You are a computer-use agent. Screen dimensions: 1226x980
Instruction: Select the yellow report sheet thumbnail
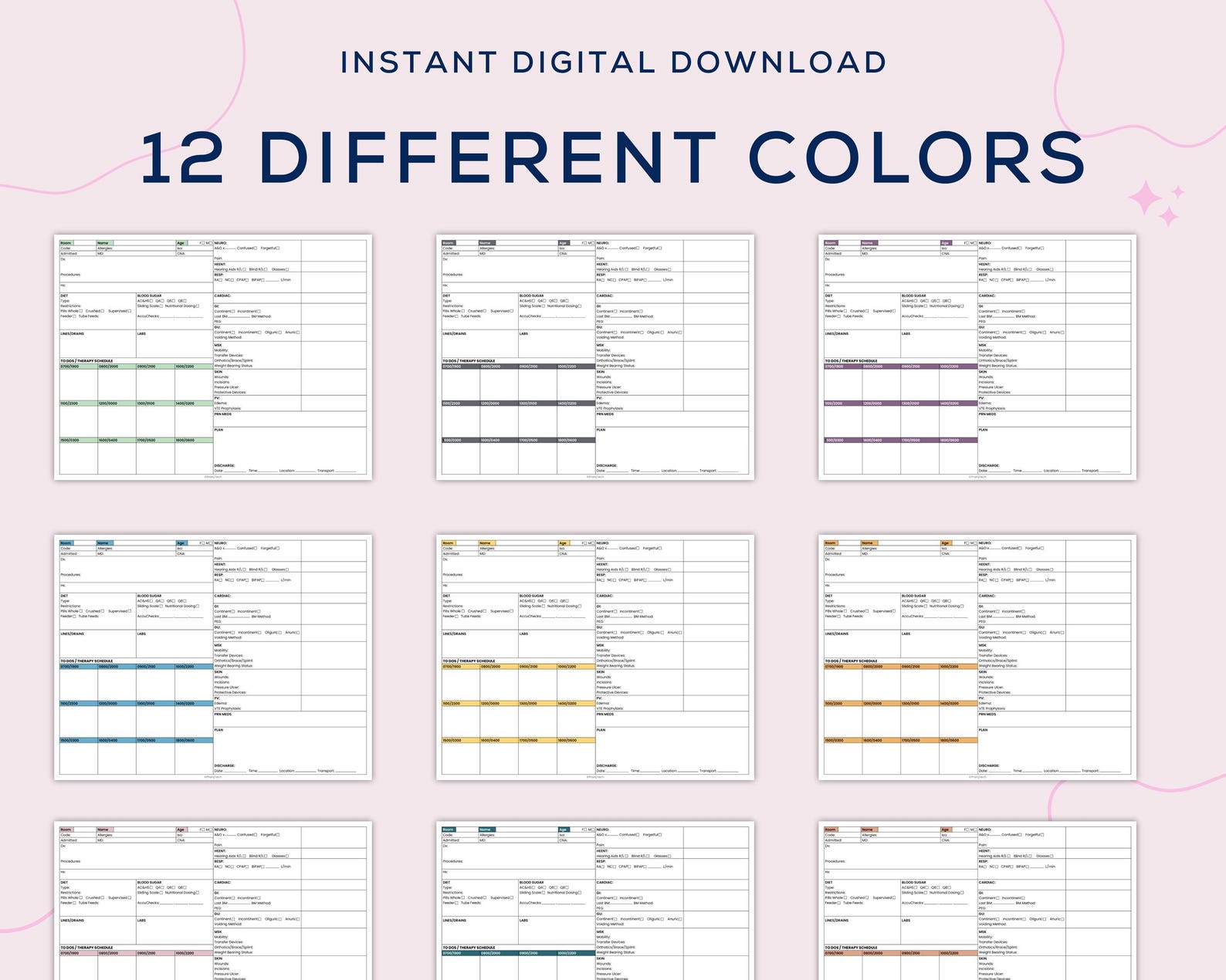[595, 657]
